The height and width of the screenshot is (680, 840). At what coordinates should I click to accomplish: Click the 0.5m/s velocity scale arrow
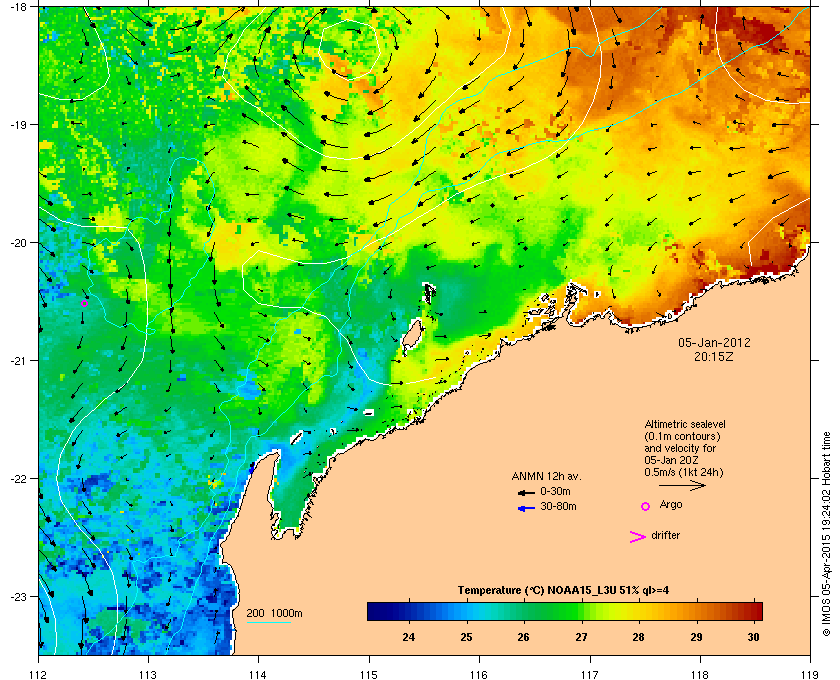(x=682, y=485)
